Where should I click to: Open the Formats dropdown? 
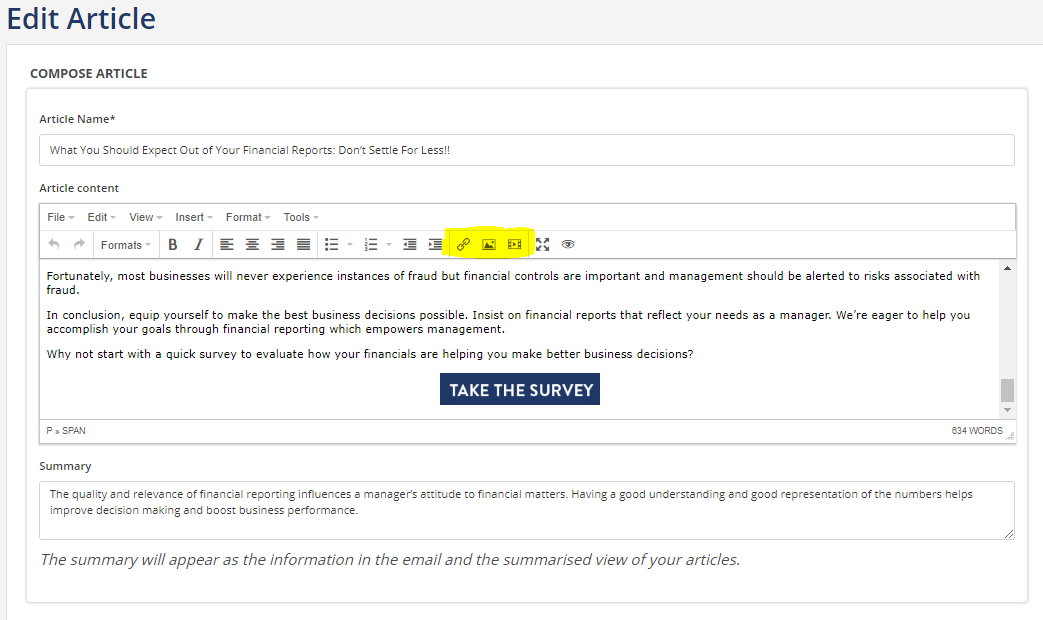tap(126, 245)
